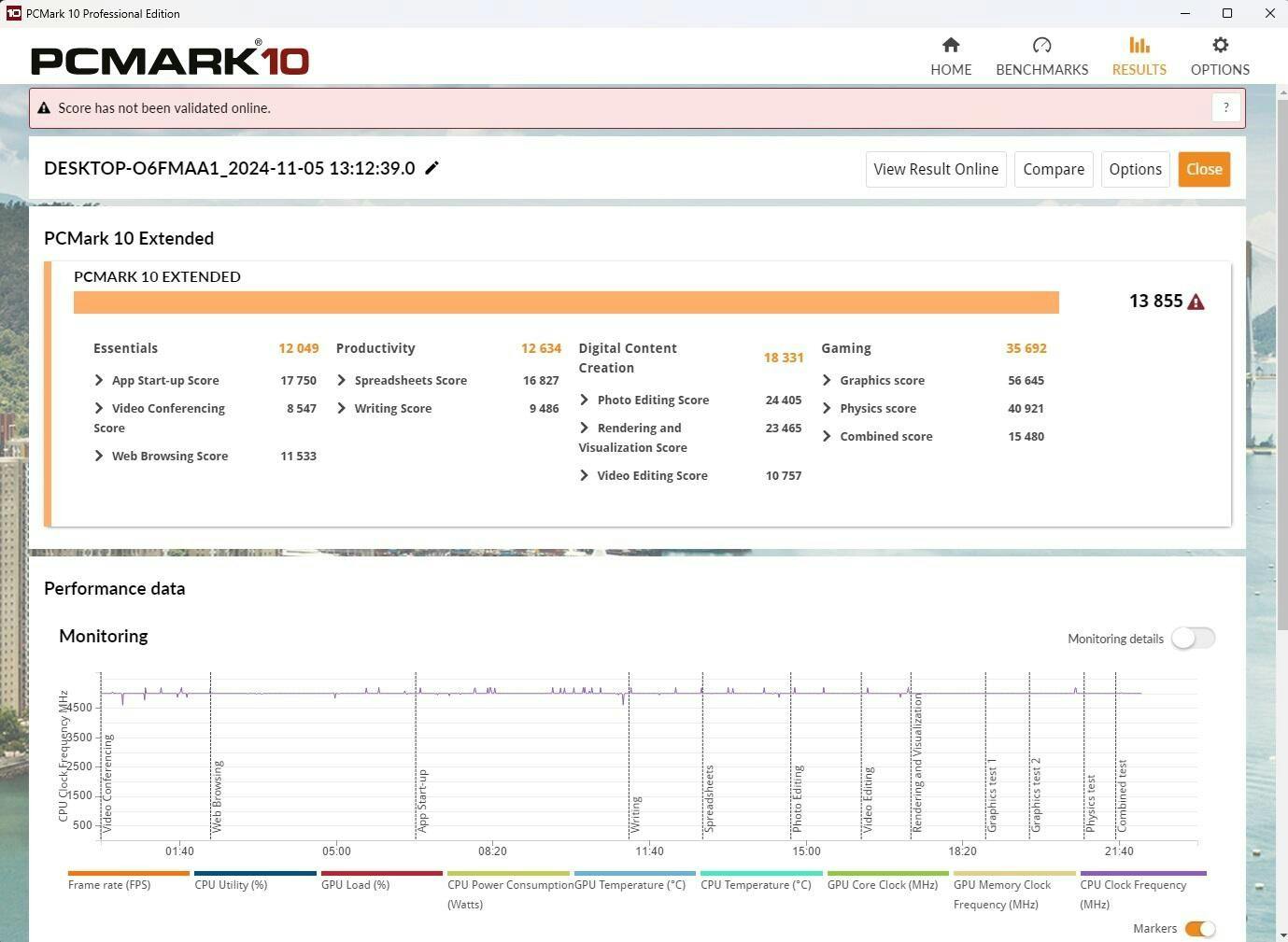Click the orange PCMark 10 Extended score bar

(566, 302)
